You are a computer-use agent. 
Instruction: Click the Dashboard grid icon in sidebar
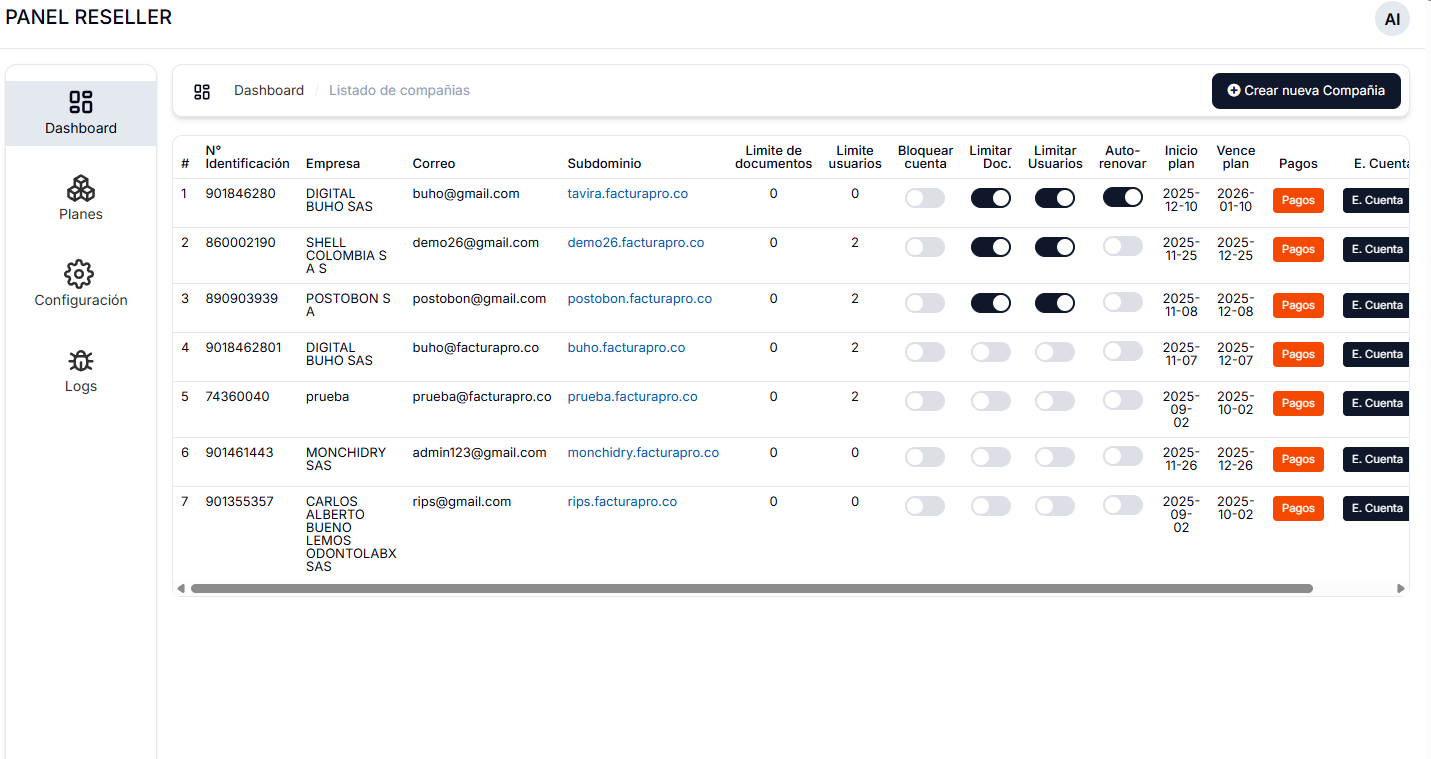(80, 102)
